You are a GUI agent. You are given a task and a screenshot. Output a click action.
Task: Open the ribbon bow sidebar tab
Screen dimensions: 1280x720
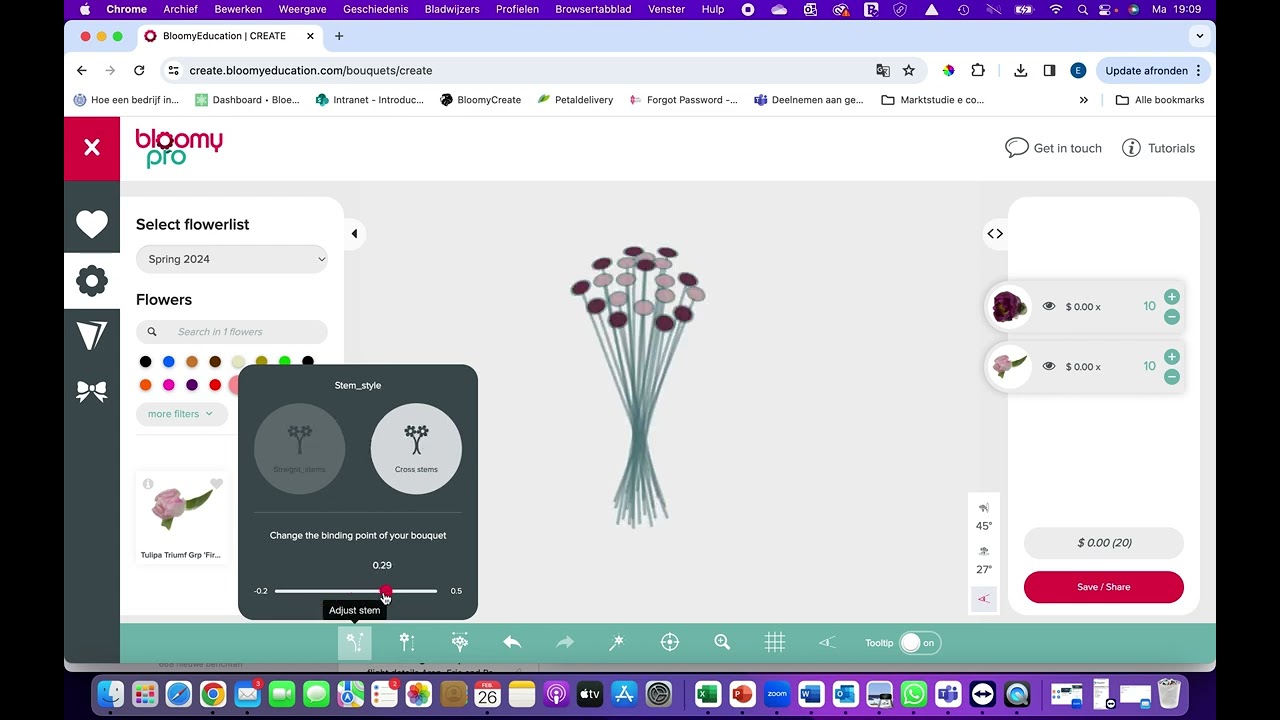[x=92, y=392]
